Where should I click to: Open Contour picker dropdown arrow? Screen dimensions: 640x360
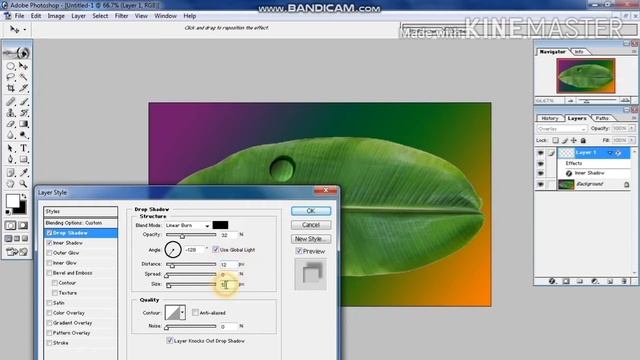[x=182, y=313]
